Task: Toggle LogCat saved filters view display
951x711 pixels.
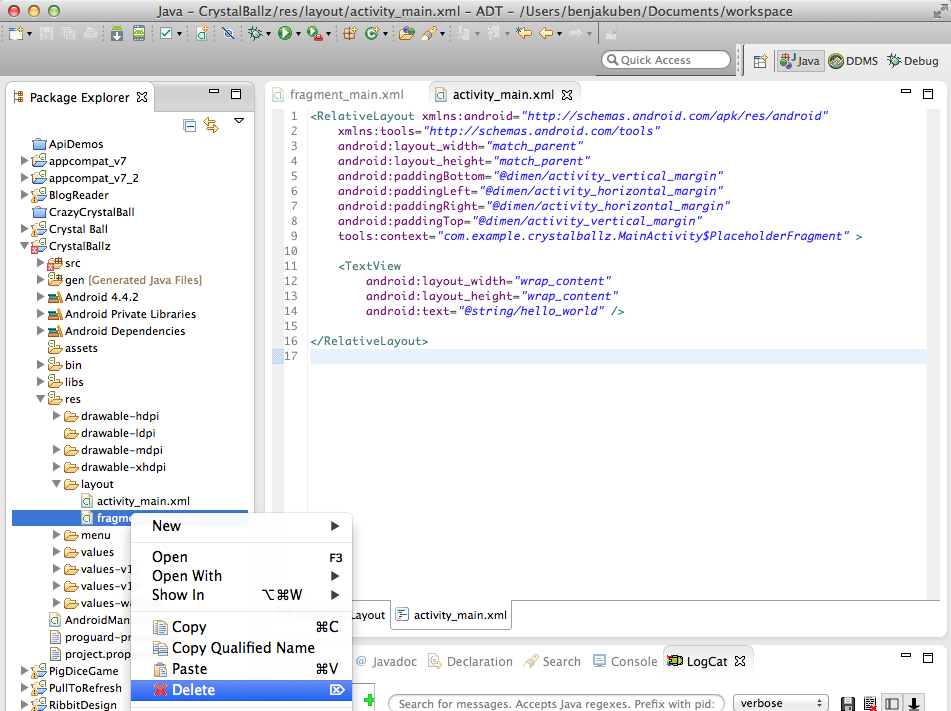Action: [892, 704]
